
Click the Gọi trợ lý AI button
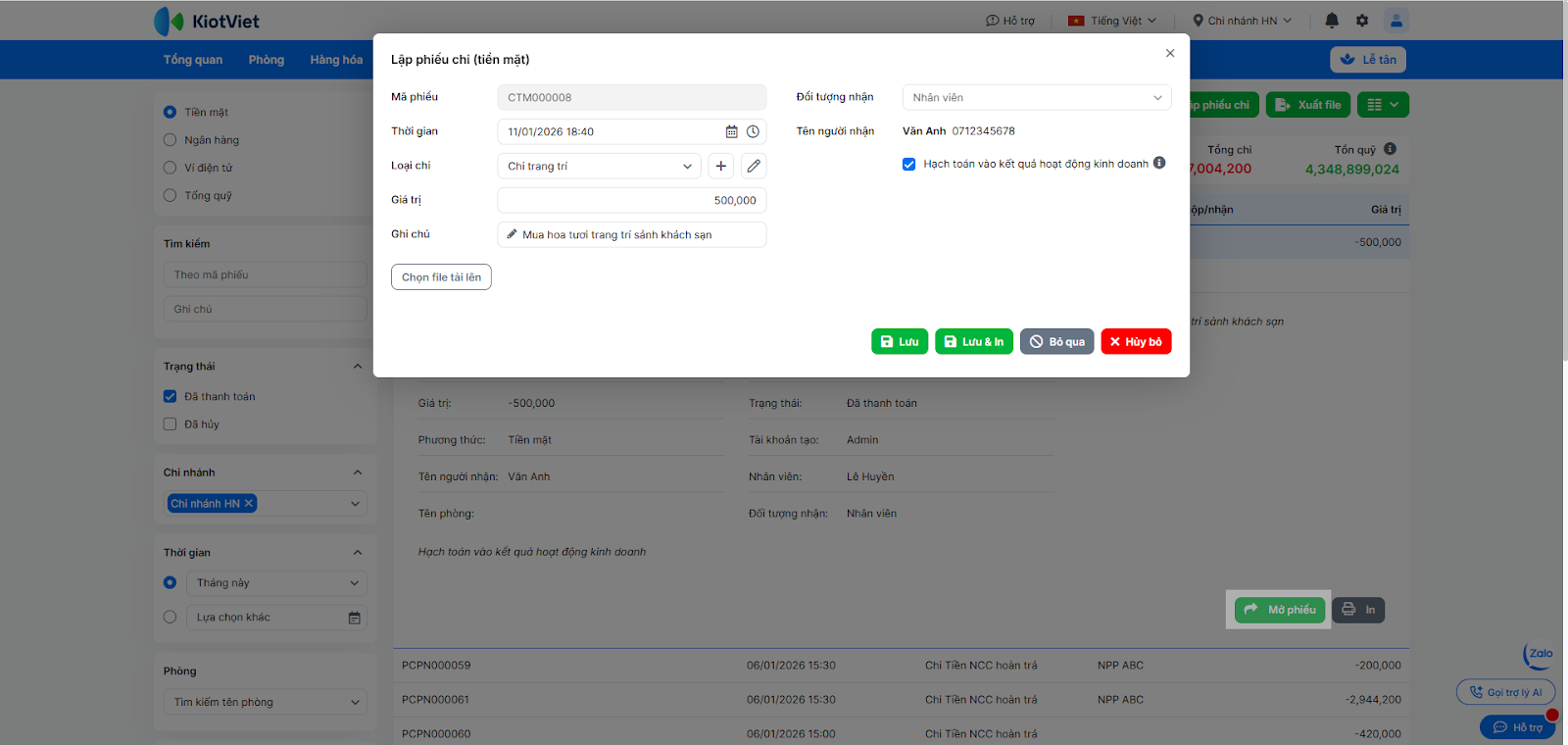[1506, 692]
